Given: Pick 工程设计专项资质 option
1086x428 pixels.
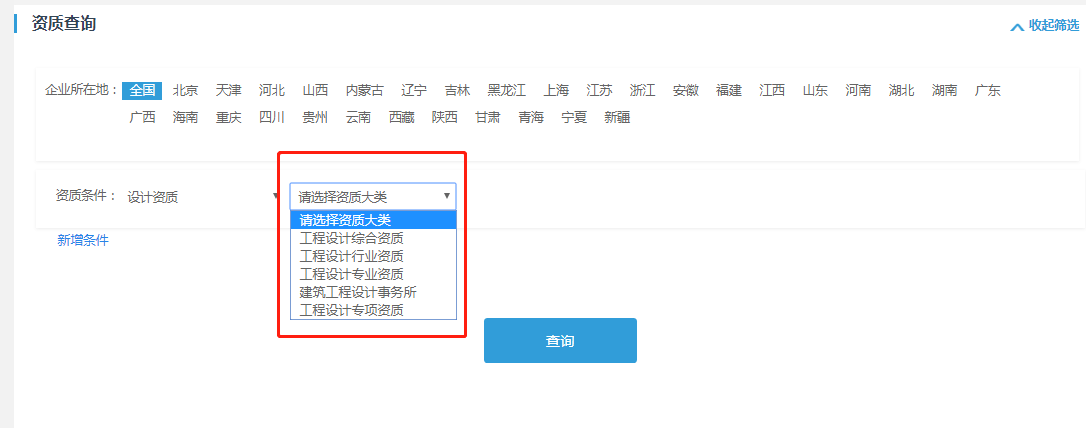Looking at the screenshot, I should (351, 310).
